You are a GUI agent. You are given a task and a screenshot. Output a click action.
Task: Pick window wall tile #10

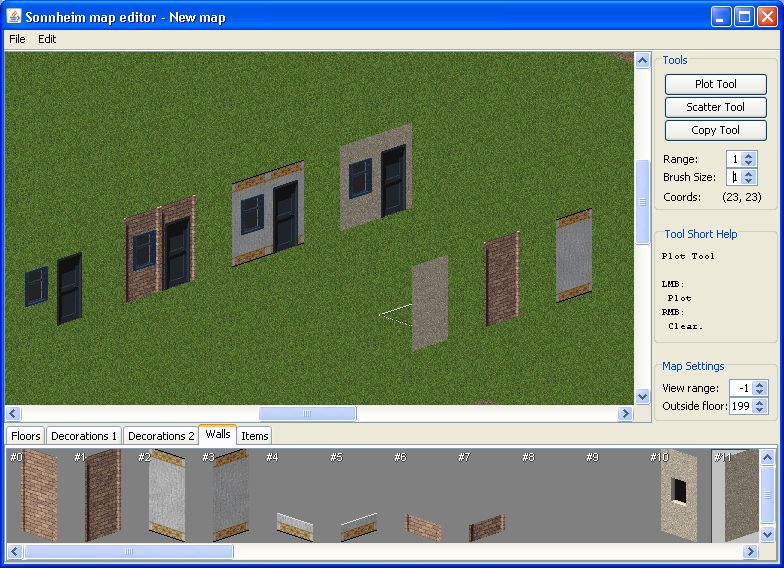[x=678, y=492]
